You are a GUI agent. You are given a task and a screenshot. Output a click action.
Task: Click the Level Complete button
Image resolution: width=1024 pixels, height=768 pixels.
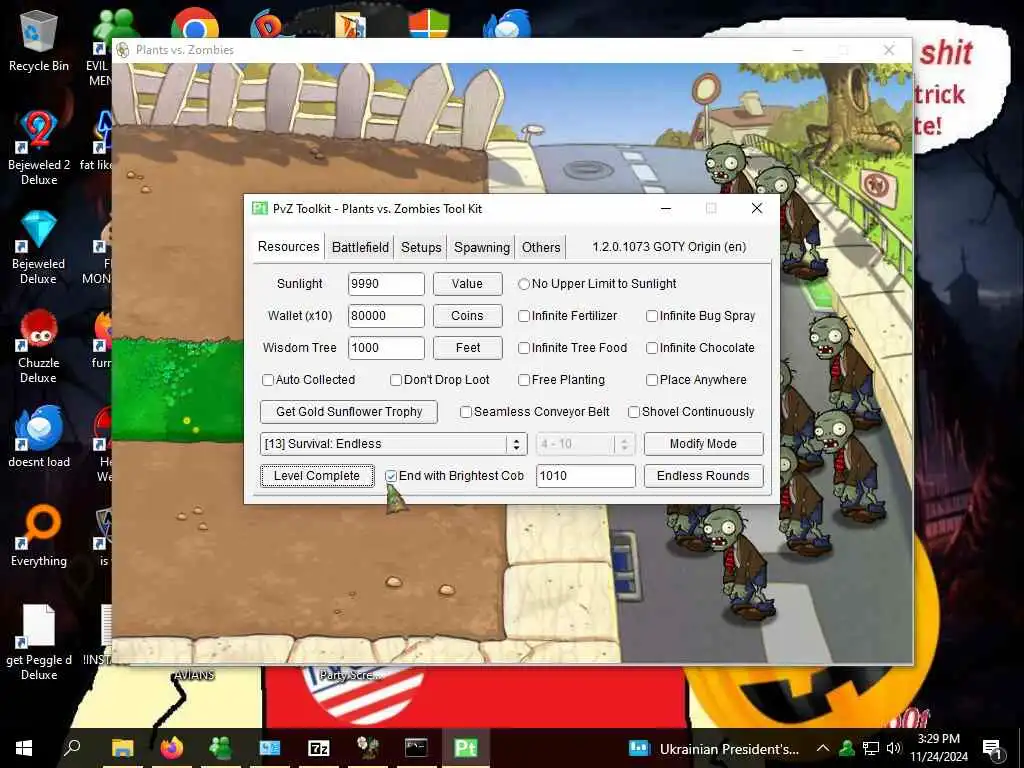point(317,476)
